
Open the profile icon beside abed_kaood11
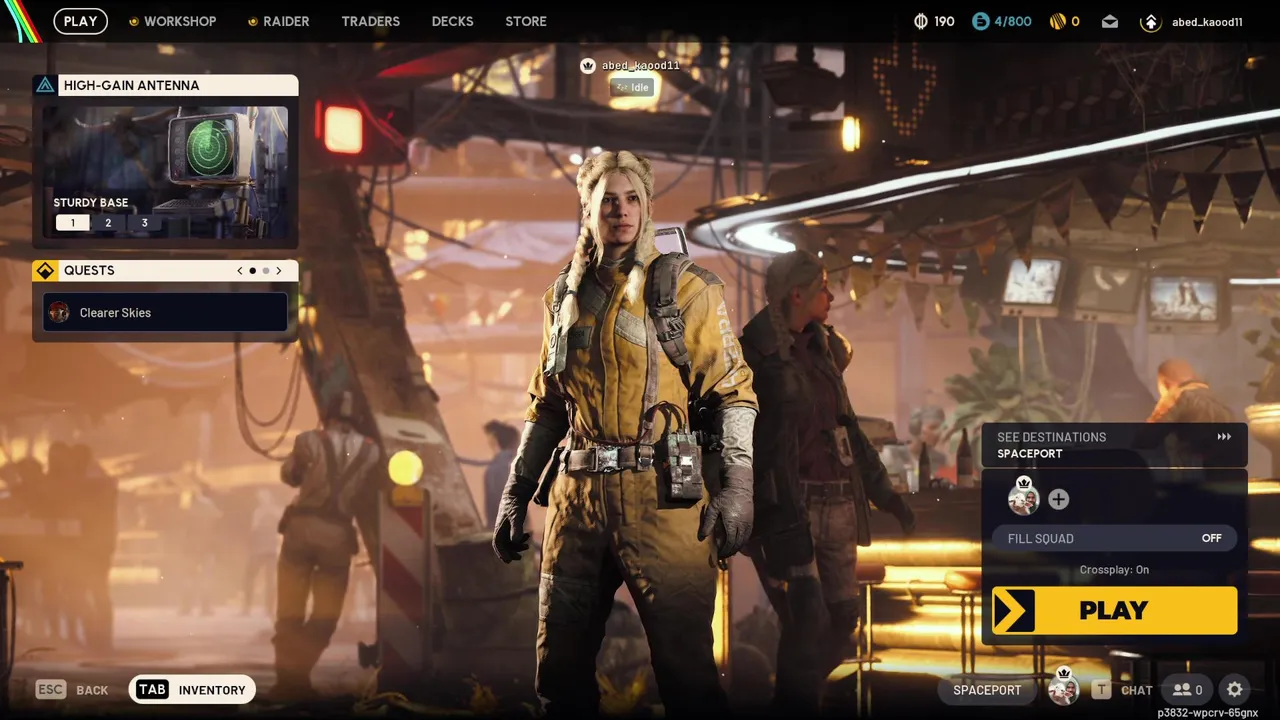click(1150, 22)
